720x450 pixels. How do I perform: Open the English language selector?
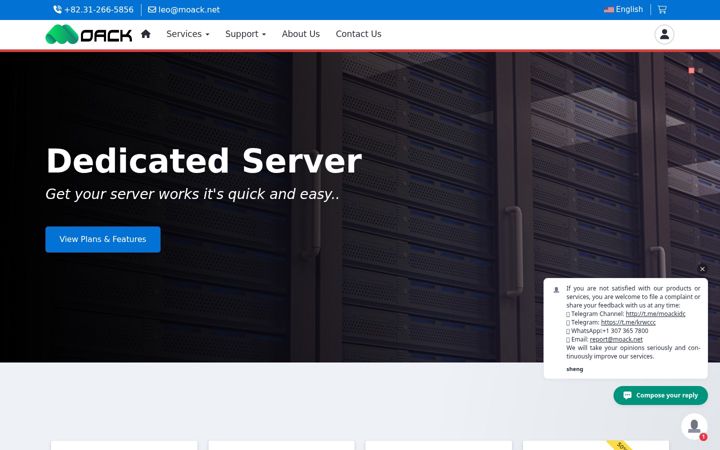coord(623,9)
